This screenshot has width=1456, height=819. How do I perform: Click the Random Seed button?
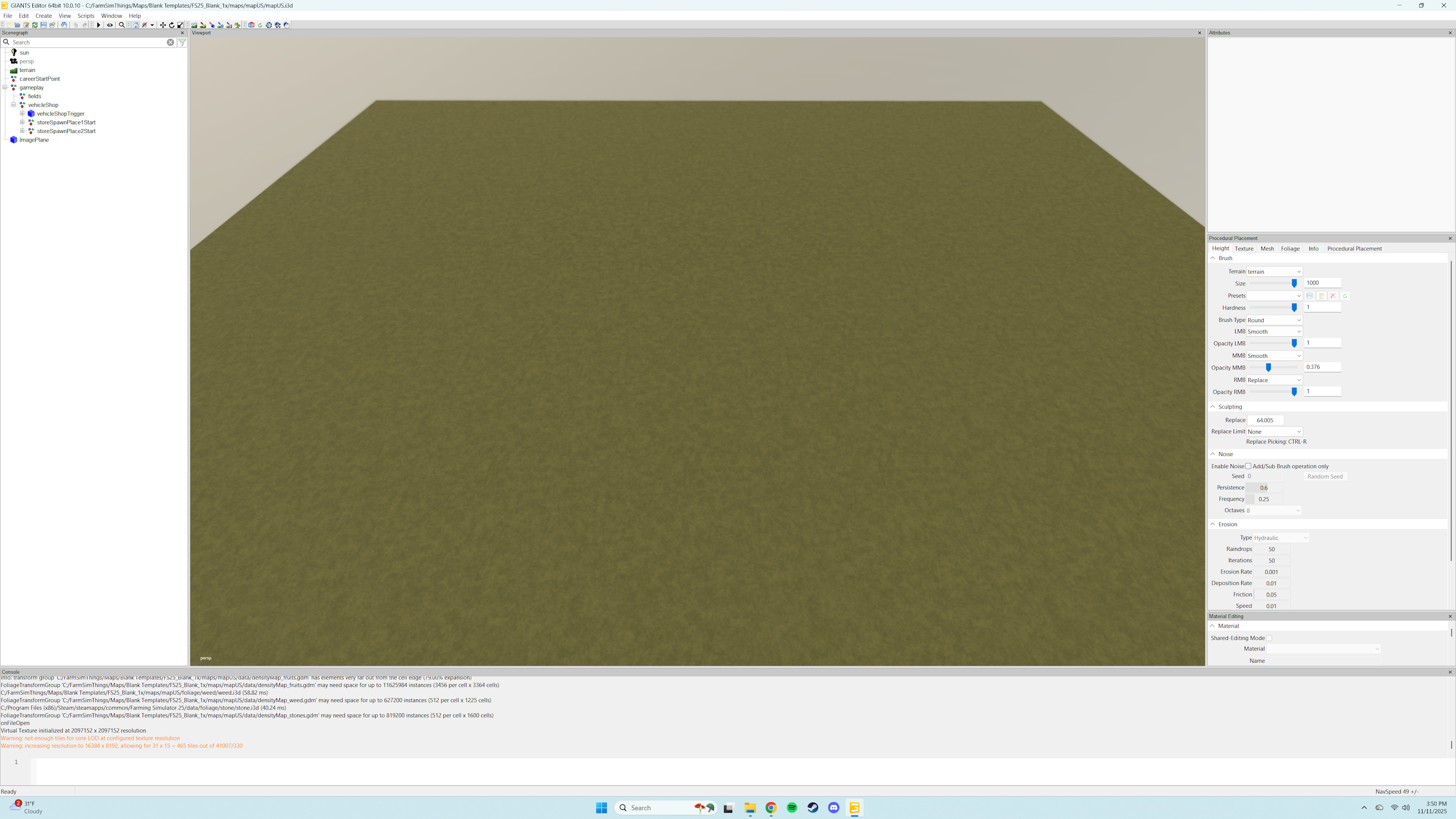(x=1325, y=476)
